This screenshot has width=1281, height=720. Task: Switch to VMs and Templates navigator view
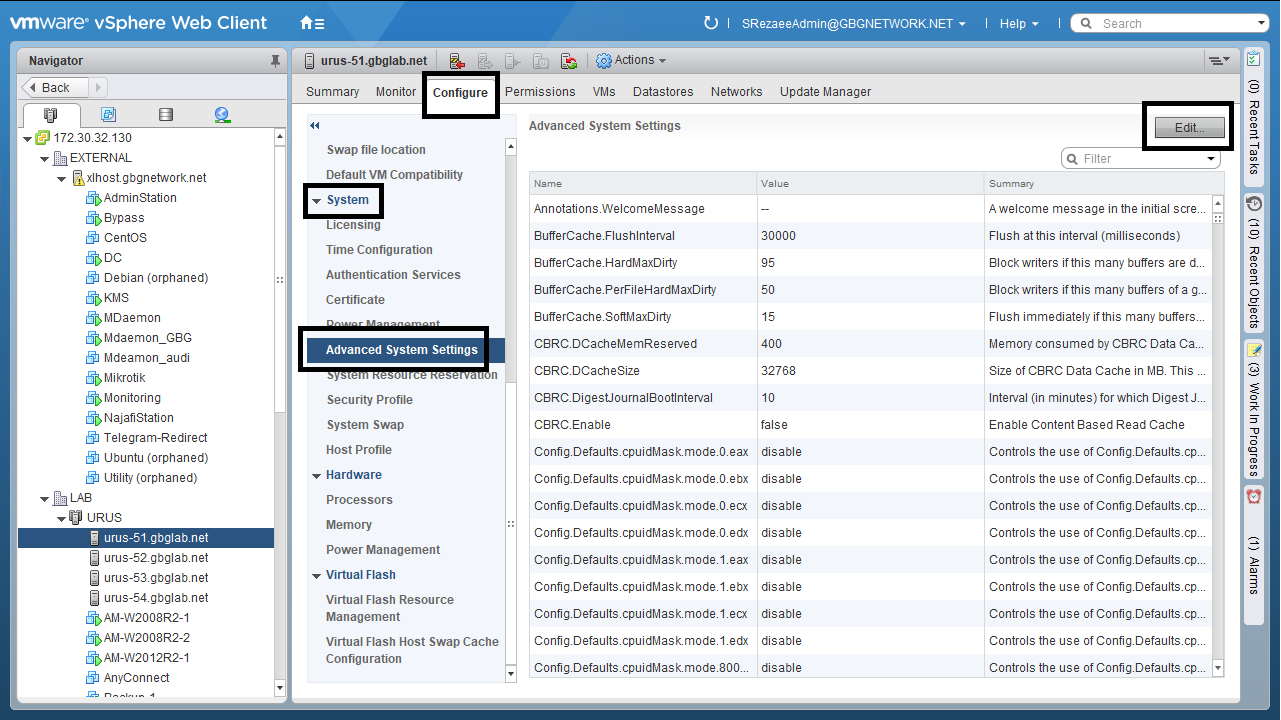pos(108,115)
